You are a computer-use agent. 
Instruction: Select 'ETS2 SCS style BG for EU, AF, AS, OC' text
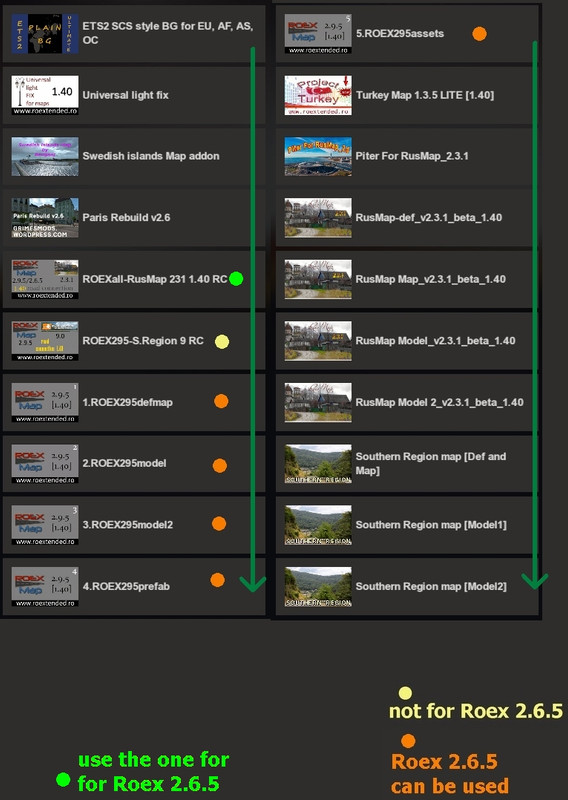coord(168,33)
